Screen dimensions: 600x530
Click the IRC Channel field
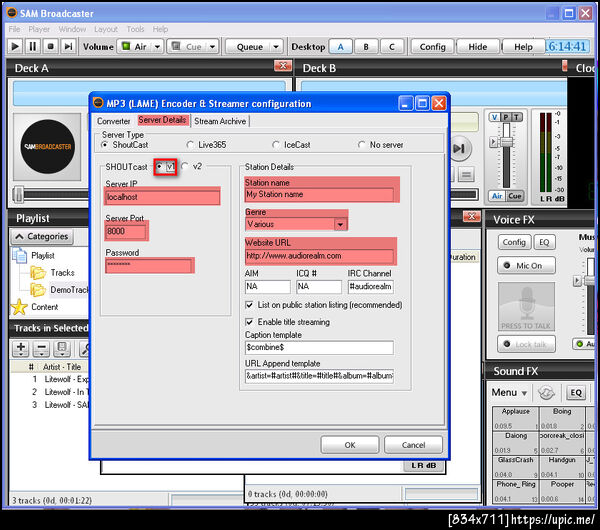tap(370, 287)
